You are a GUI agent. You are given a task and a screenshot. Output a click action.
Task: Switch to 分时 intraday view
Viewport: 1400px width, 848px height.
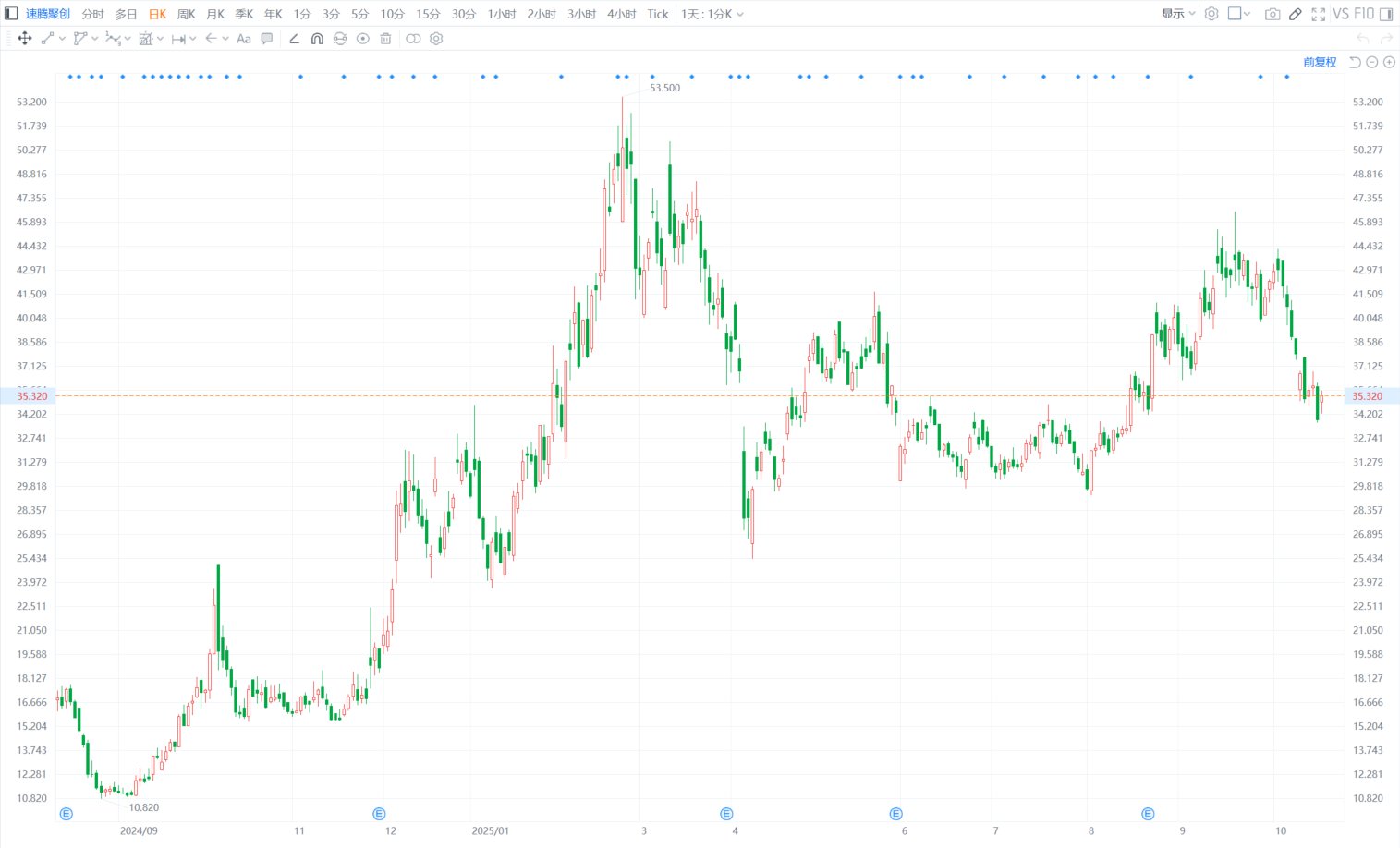92,14
